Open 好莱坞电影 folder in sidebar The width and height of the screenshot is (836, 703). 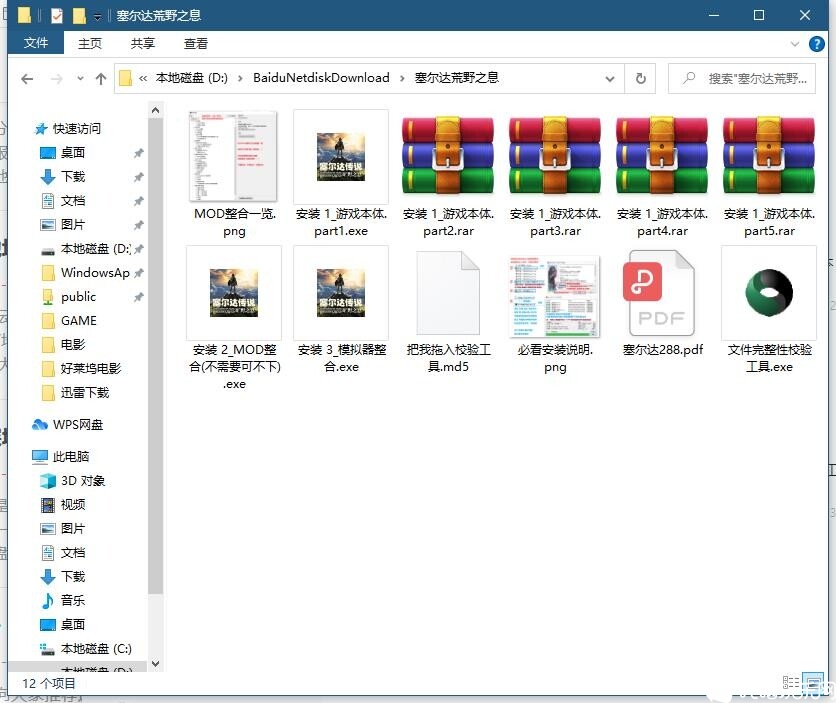tap(90, 368)
